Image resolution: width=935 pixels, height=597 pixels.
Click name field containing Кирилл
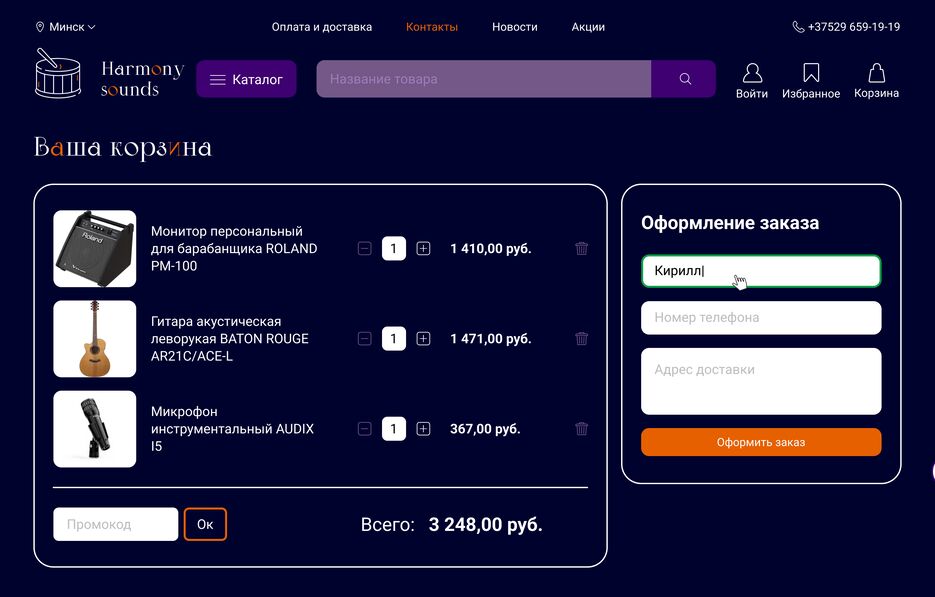click(x=761, y=271)
